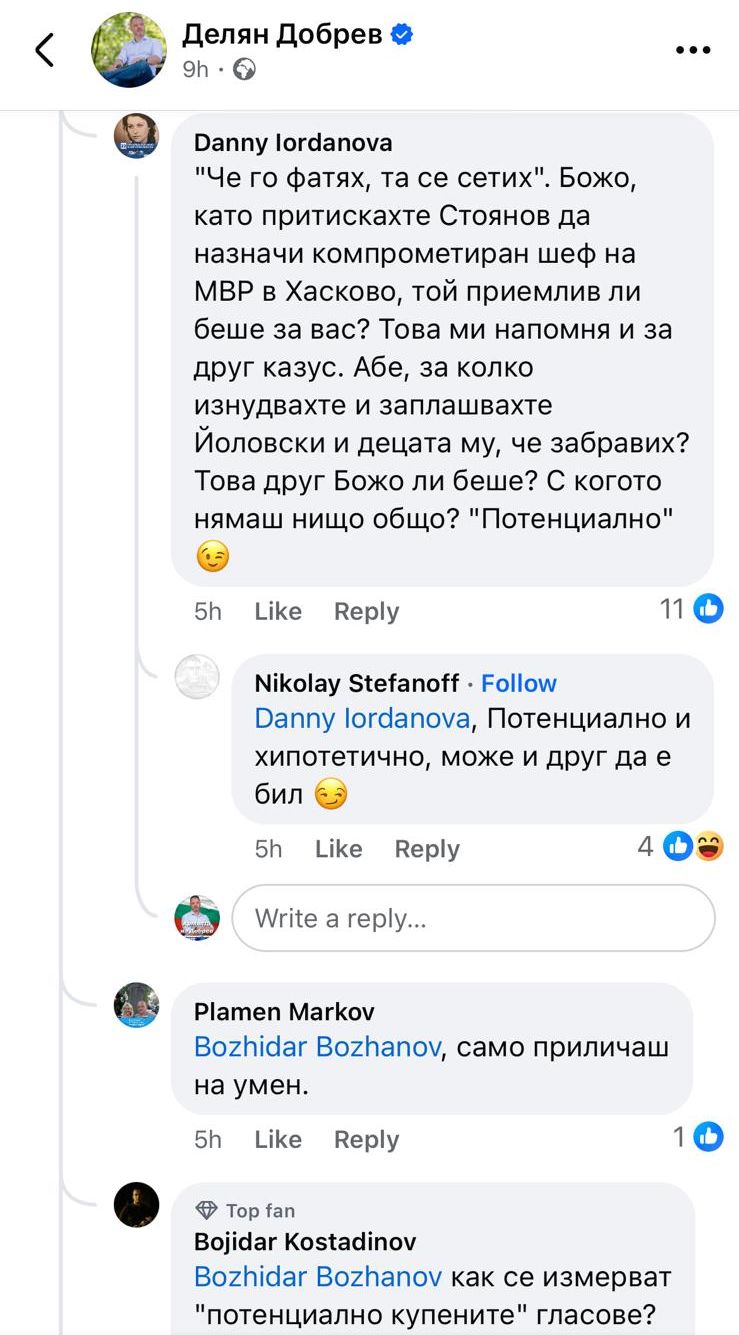This screenshot has height=1335, width=739.
Task: Like Danny Iordanova's comment
Action: tap(278, 611)
